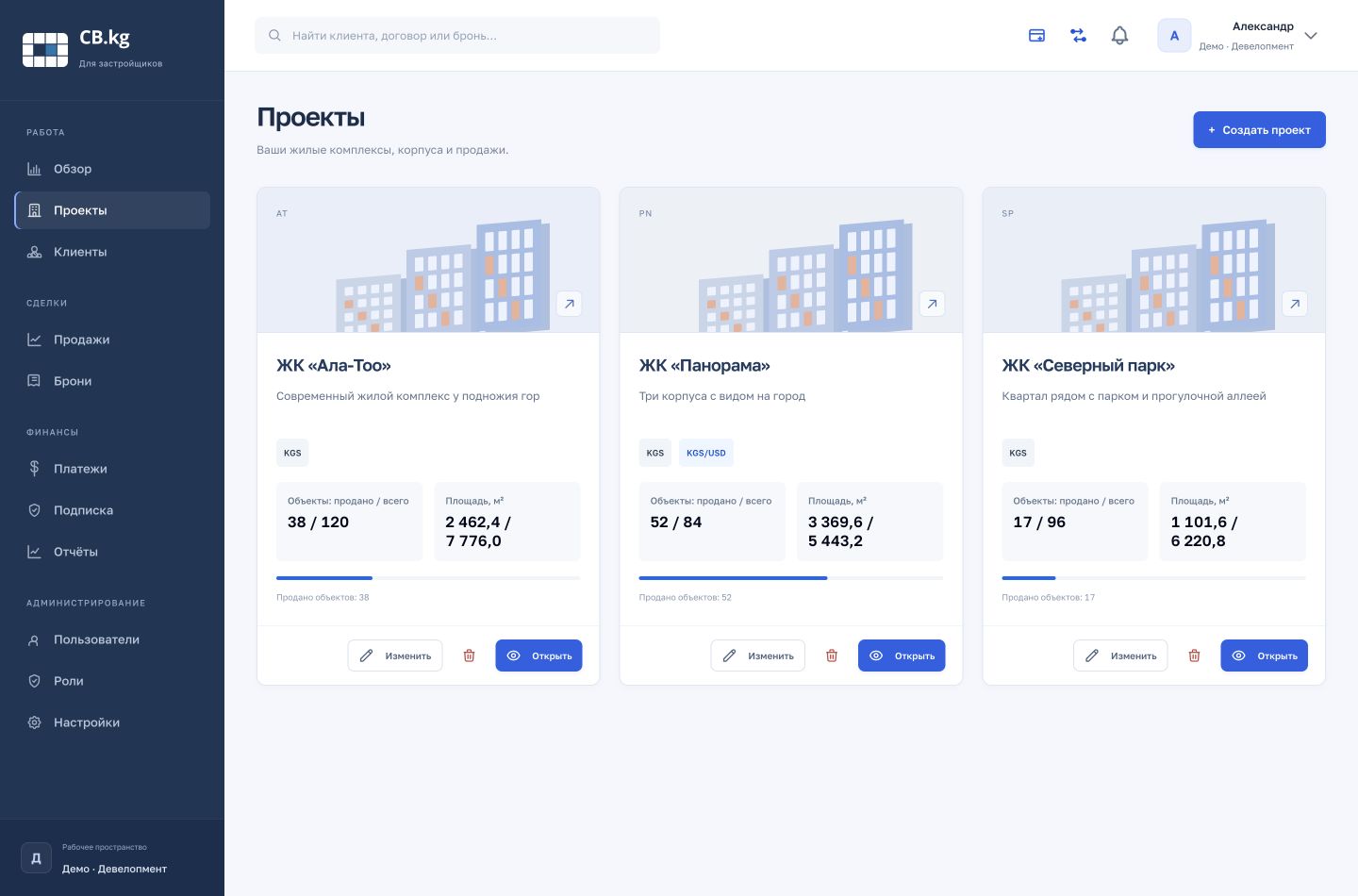The height and width of the screenshot is (896, 1358).
Task: Open Подписка page
Action: [x=112, y=510]
